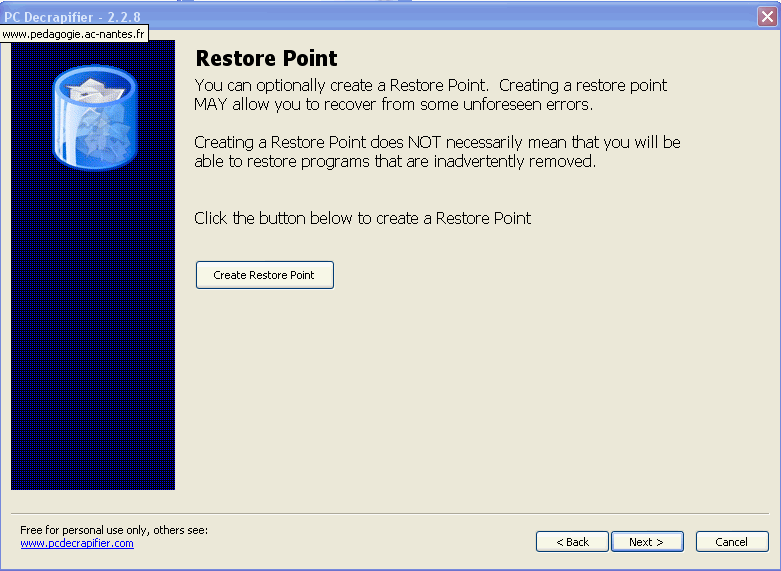781x571 pixels.
Task: Return to previous page with < Back
Action: coord(572,542)
